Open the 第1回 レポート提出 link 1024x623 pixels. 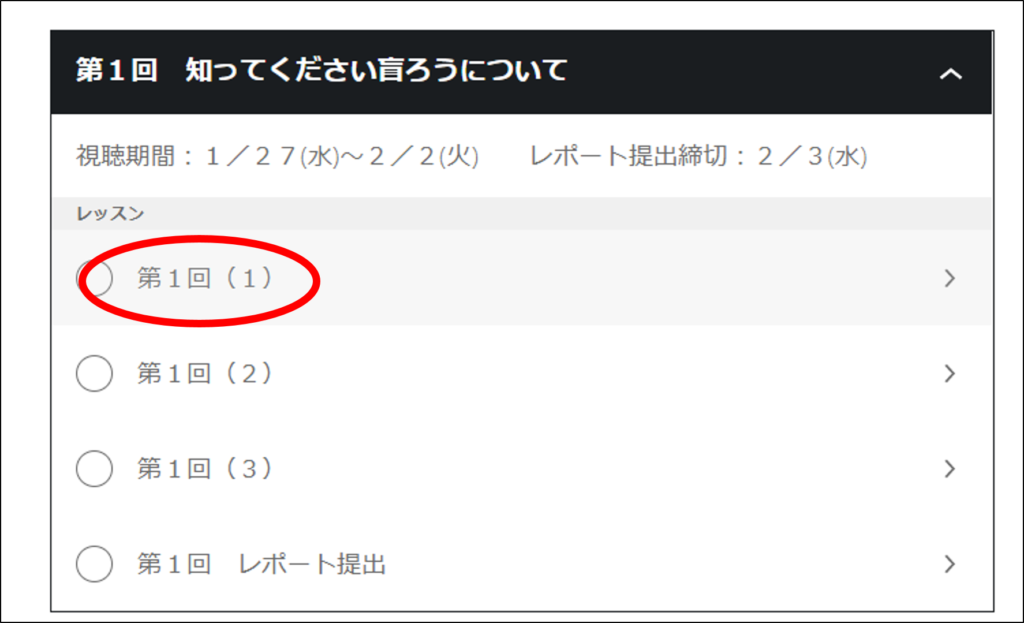261,564
